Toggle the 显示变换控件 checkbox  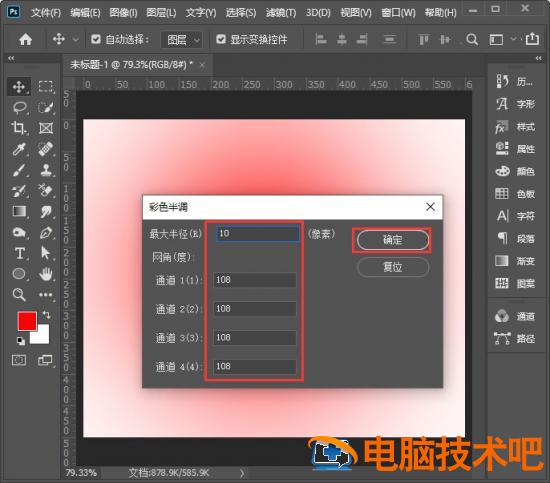pyautogui.click(x=221, y=39)
